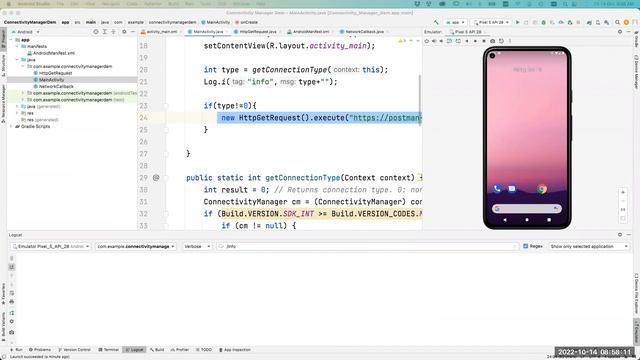The height and width of the screenshot is (360, 640).
Task: Toggle scroll to end in Logcat sidebar
Action: tap(11, 267)
